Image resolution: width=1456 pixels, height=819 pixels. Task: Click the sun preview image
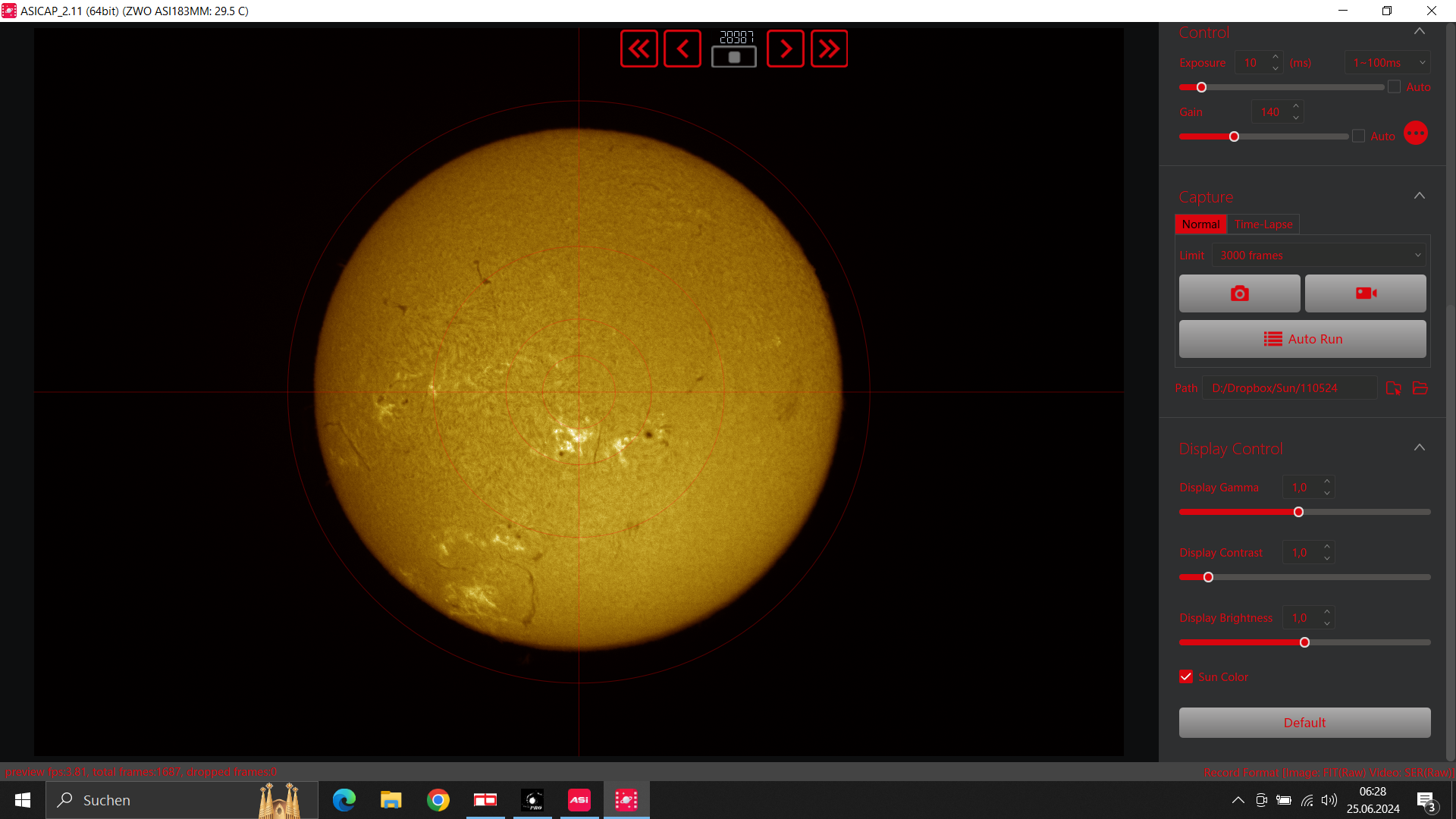579,391
